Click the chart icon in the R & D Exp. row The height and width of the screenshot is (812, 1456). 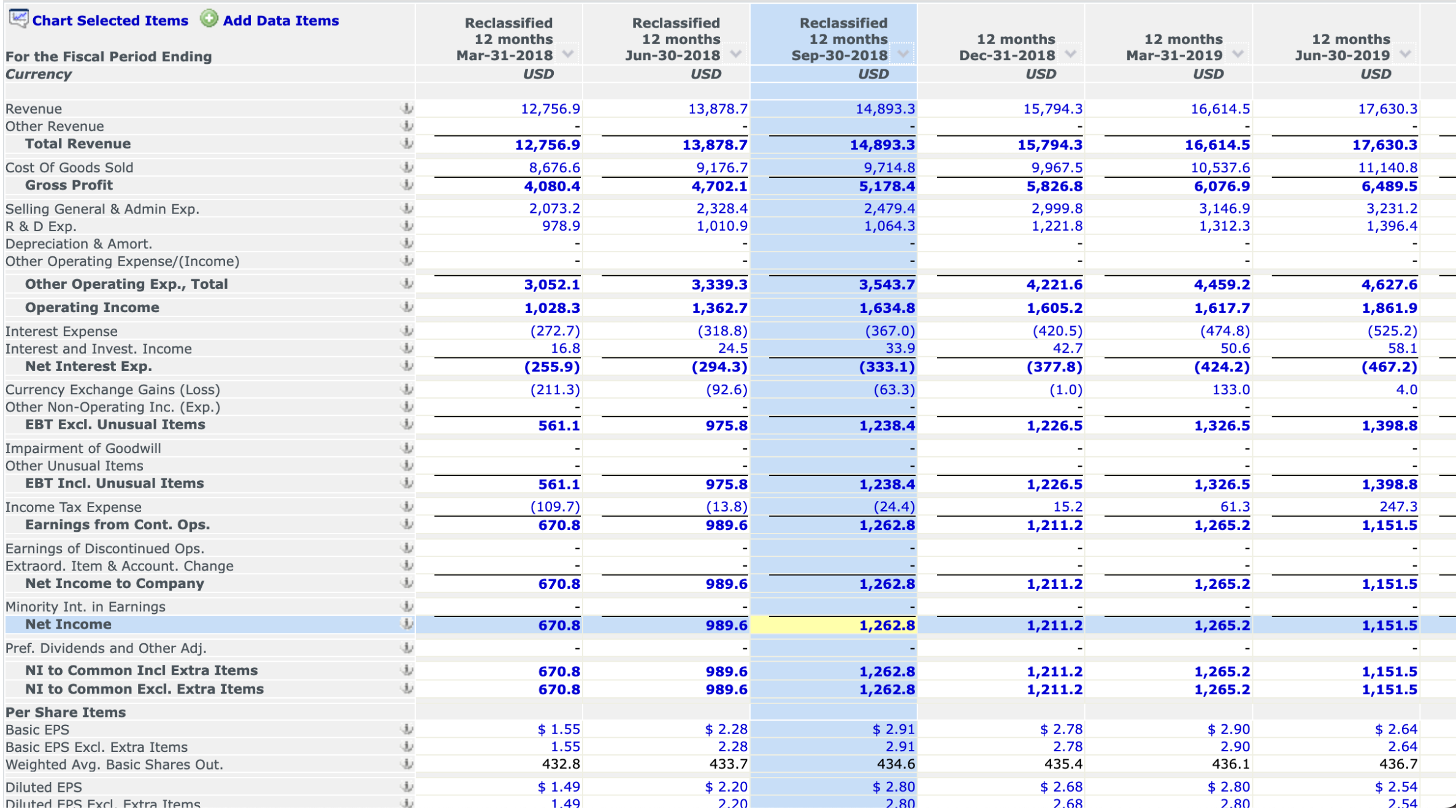pos(406,226)
